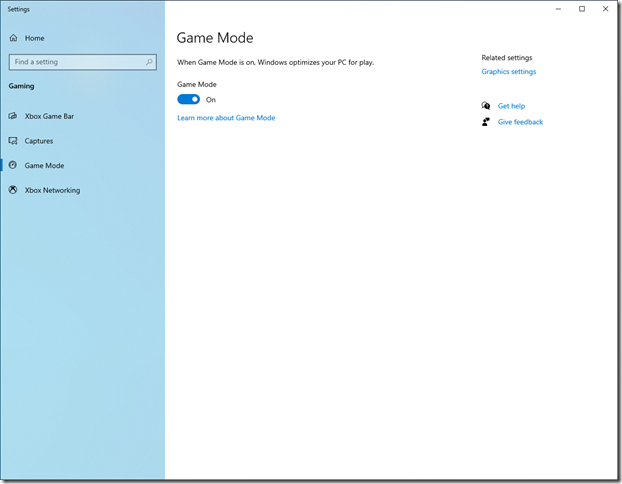Select Game Mode in the sidebar
This screenshot has width=622, height=484.
click(x=83, y=165)
